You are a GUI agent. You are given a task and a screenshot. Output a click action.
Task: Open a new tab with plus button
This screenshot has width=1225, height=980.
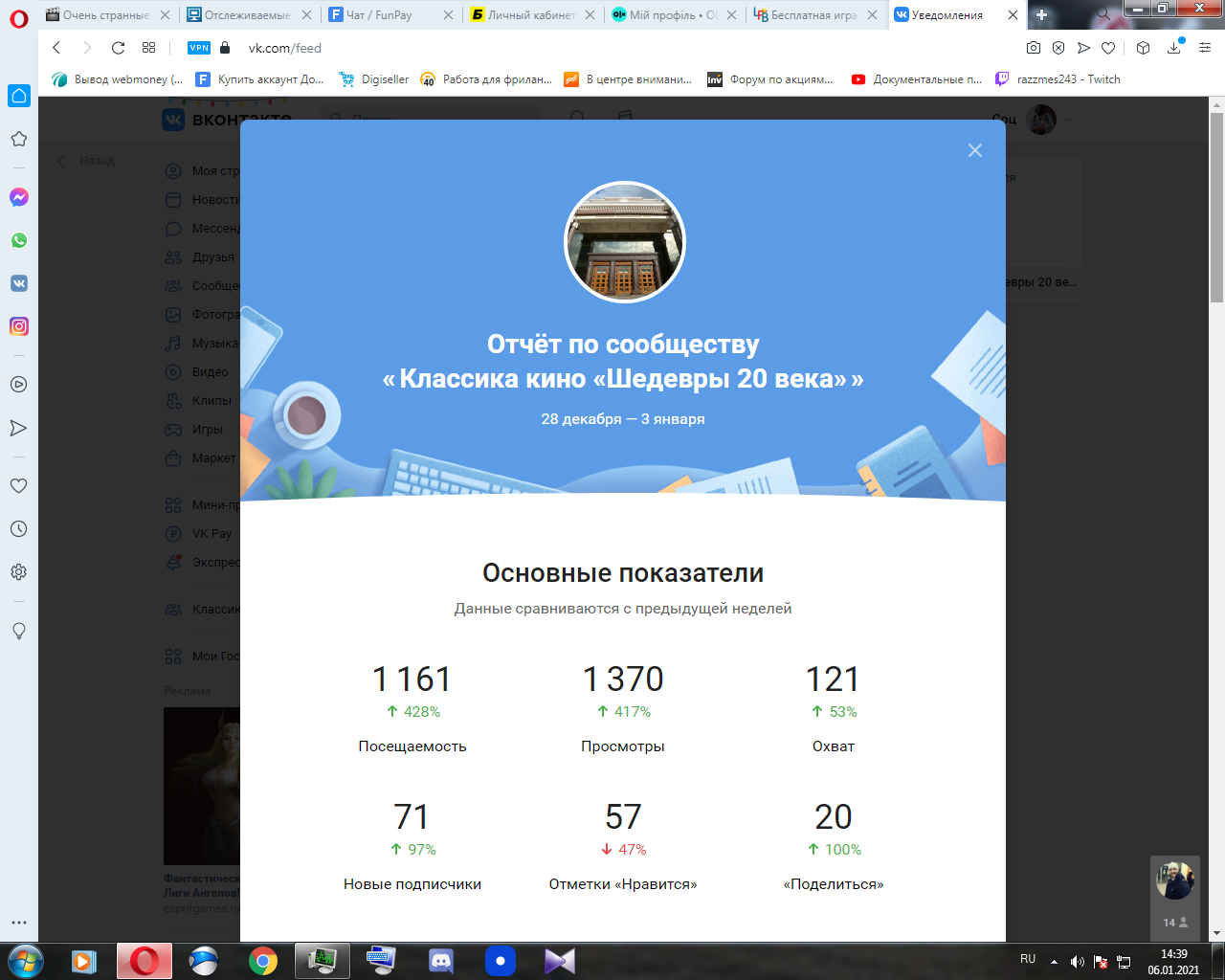point(1042,14)
